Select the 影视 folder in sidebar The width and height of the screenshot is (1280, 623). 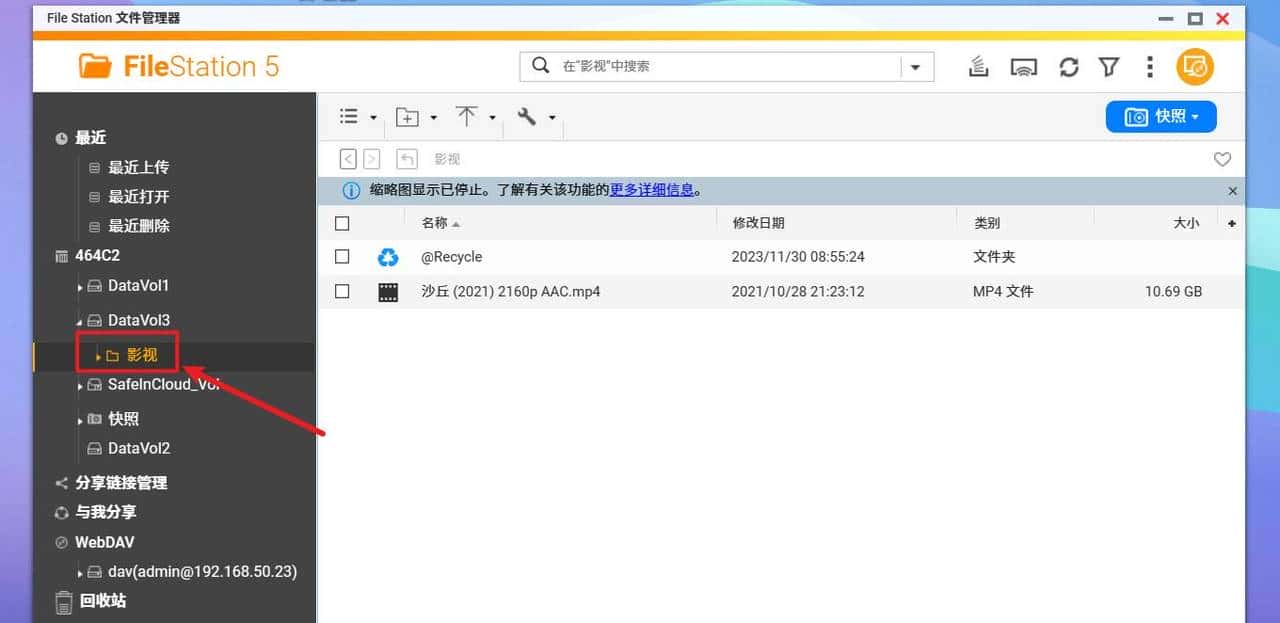[142, 355]
